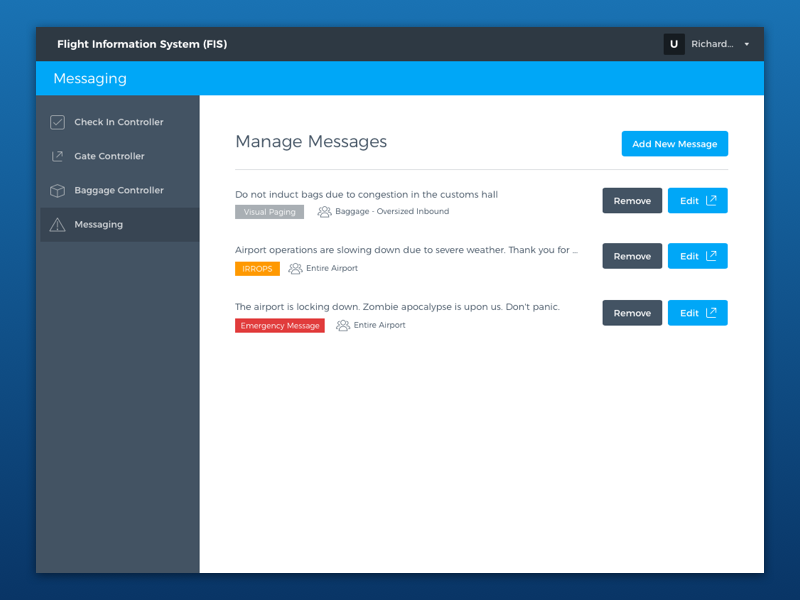This screenshot has width=800, height=600.
Task: Click 'Entire Airport' next to the IRROPS tag
Action: [332, 268]
